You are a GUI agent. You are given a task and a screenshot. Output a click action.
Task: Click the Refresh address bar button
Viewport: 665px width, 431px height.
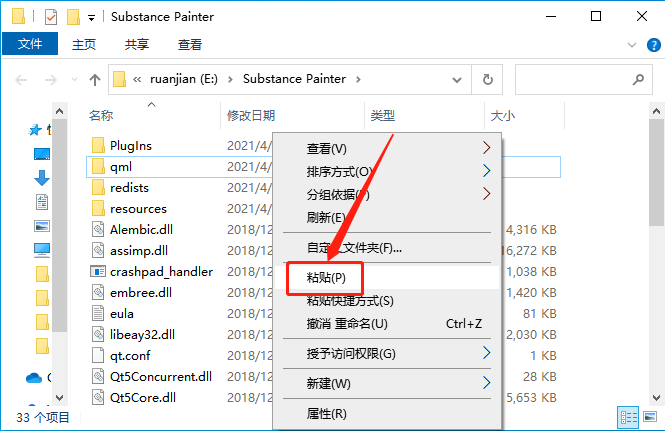click(488, 79)
